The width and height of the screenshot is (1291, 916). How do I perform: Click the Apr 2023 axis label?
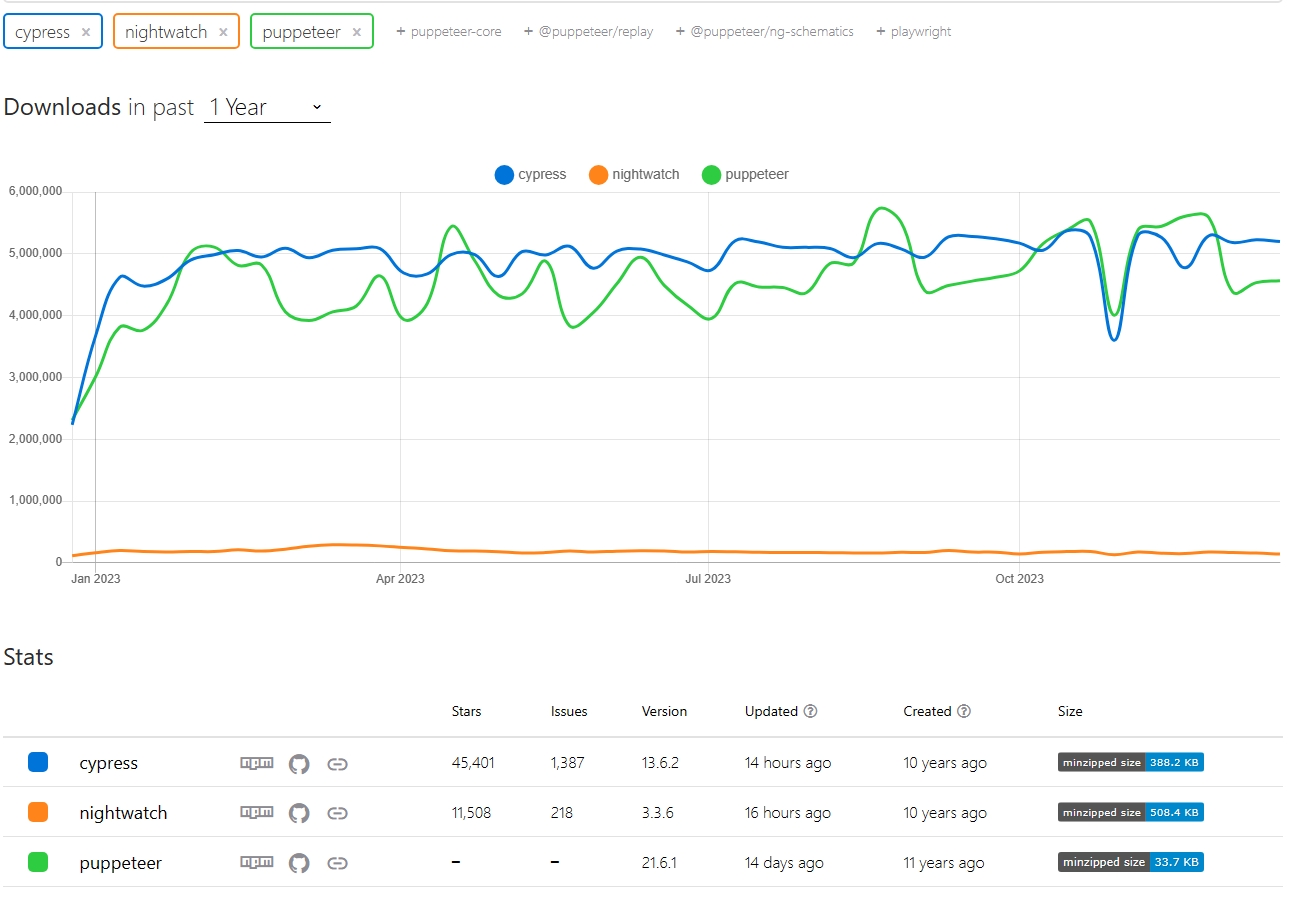[400, 579]
